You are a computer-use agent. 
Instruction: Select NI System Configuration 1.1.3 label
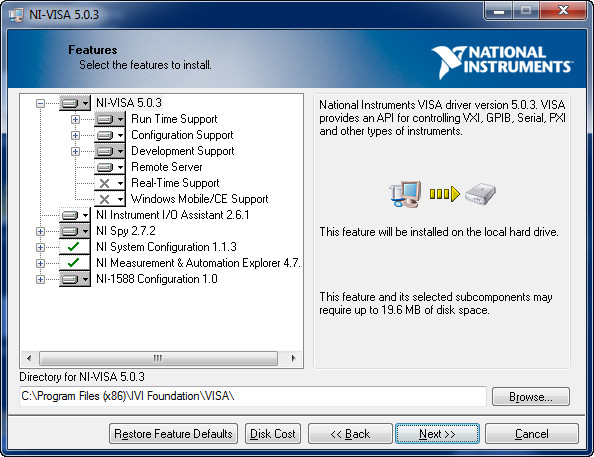tap(166, 247)
